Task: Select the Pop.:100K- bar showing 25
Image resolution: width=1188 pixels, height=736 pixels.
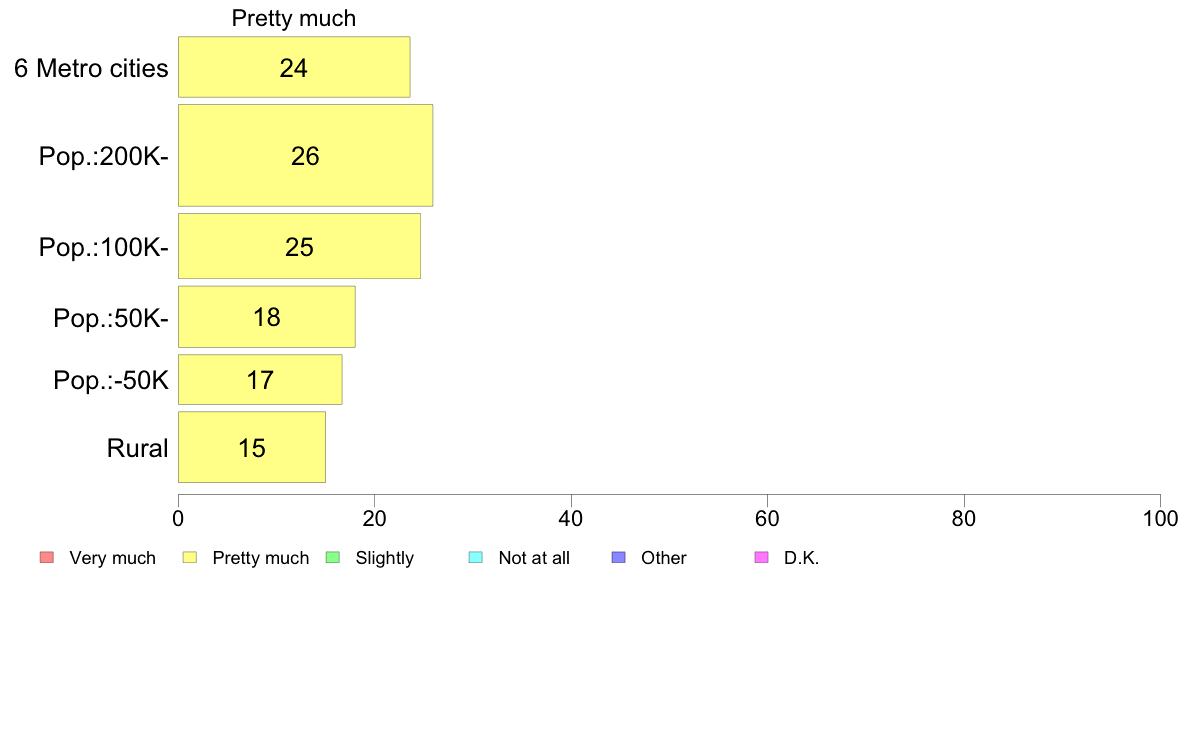Action: [x=299, y=246]
